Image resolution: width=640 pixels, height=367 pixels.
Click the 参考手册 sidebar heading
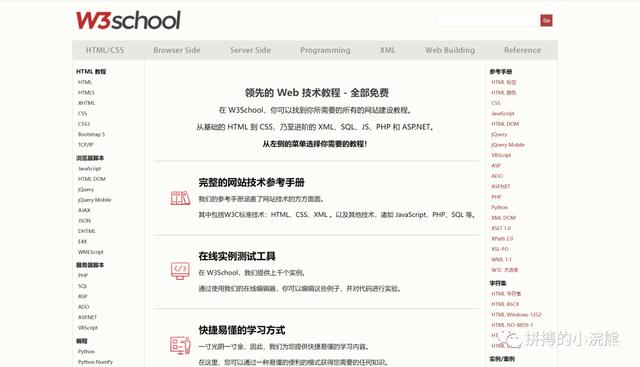(x=501, y=71)
